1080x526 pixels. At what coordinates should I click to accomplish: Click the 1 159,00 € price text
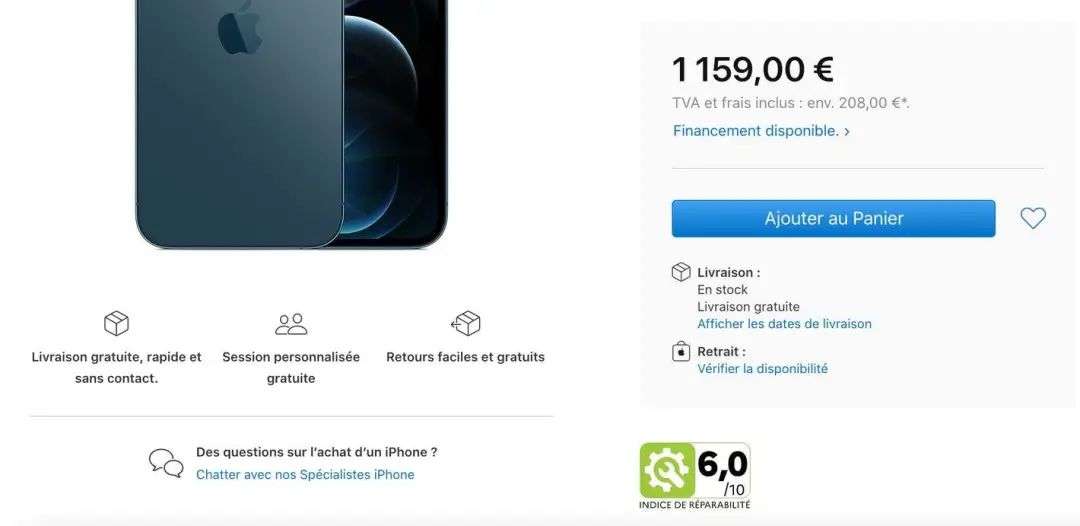(x=753, y=69)
